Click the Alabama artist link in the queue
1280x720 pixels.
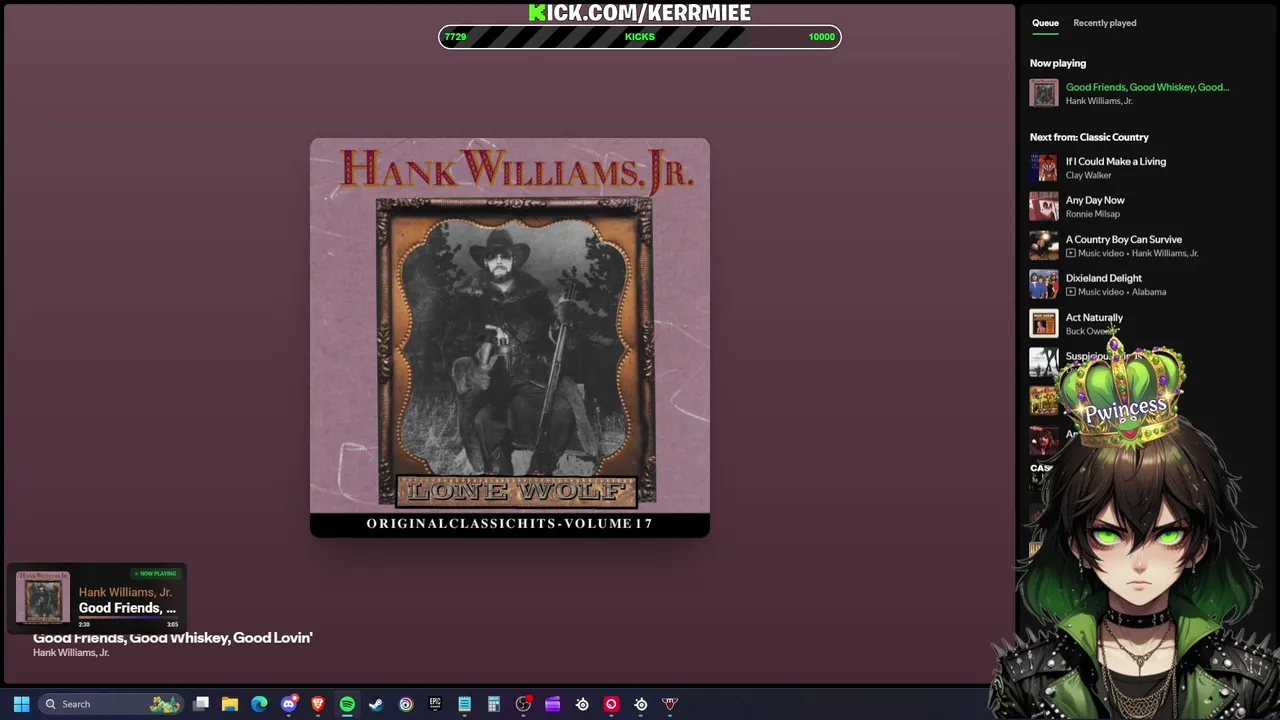click(1149, 292)
